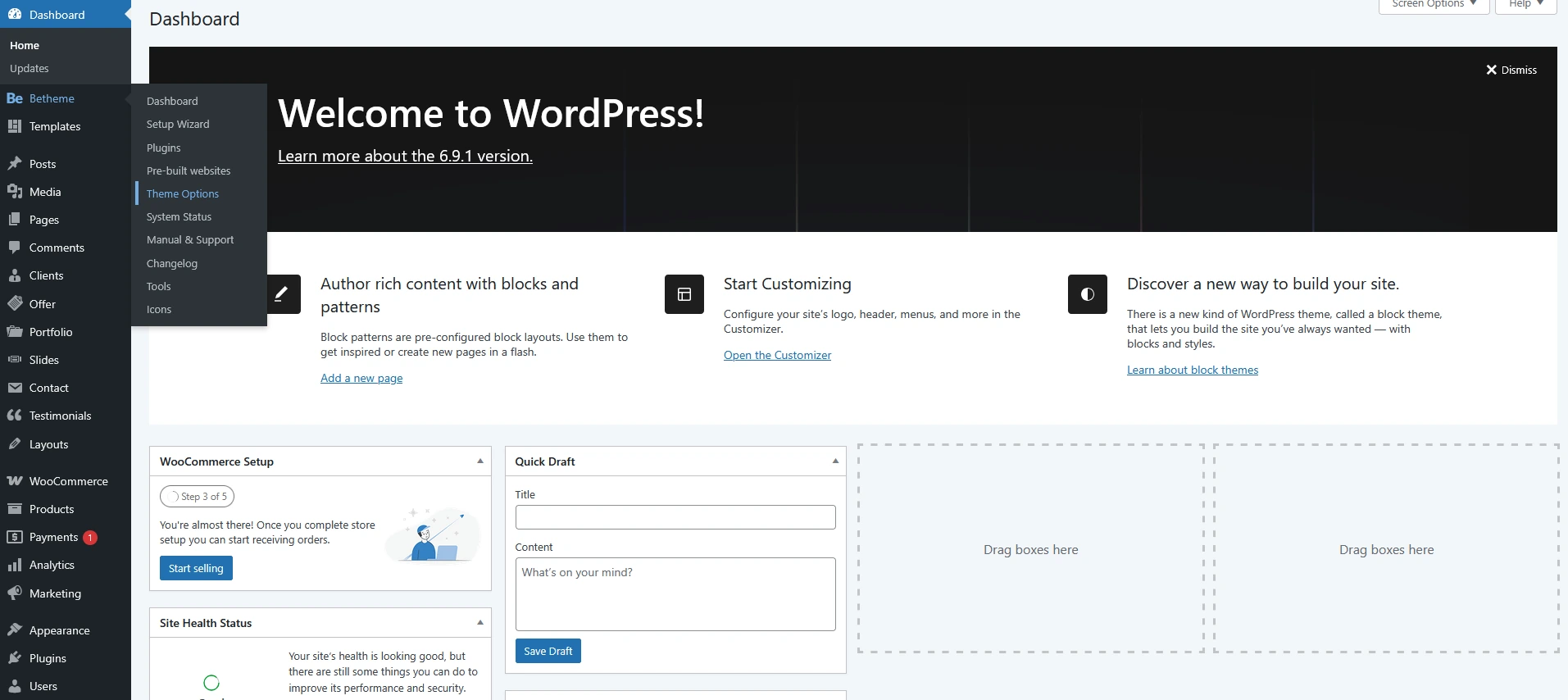Click the Posts pushpin icon
The height and width of the screenshot is (700, 1568).
(x=15, y=164)
